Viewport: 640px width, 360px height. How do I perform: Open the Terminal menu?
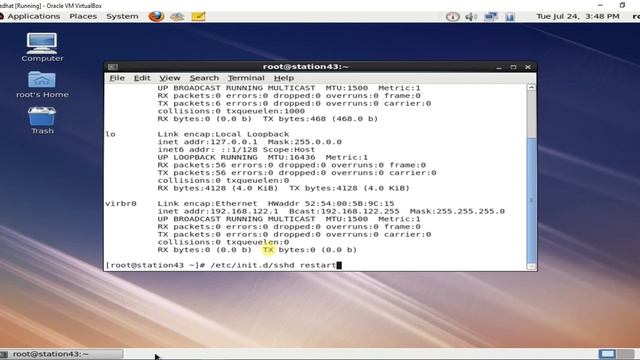(x=246, y=78)
